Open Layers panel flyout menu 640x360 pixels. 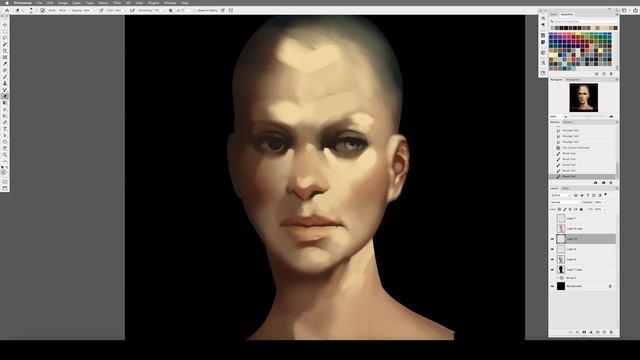pos(617,188)
